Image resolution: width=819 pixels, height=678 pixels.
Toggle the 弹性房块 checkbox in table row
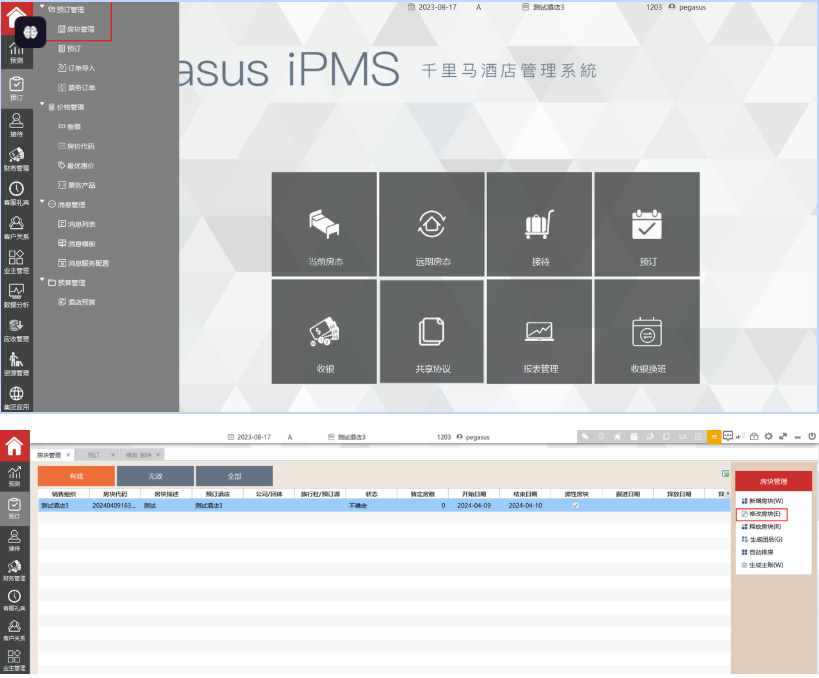pyautogui.click(x=574, y=506)
